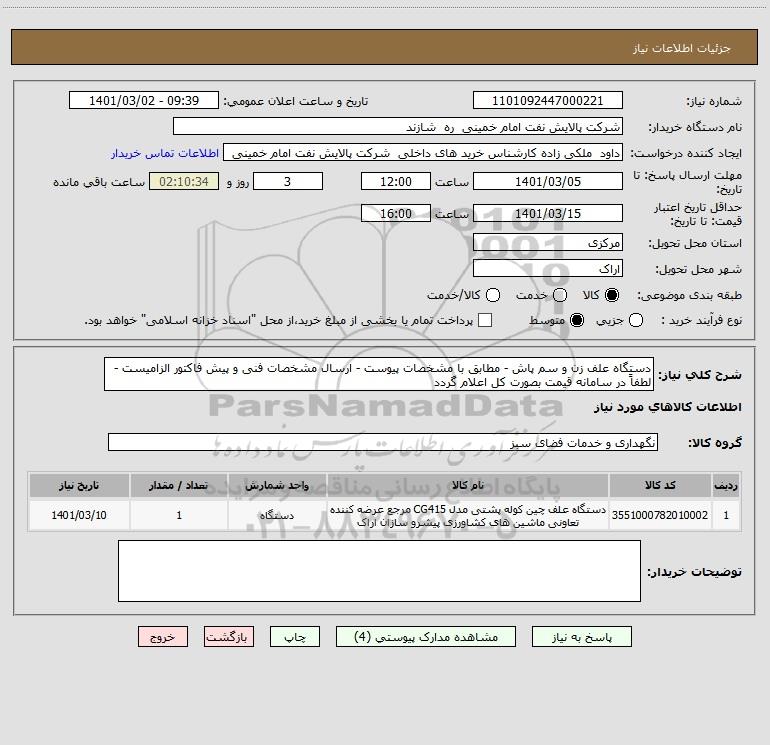
Task: Click the response deadline date 1401/03/05
Action: tap(548, 181)
